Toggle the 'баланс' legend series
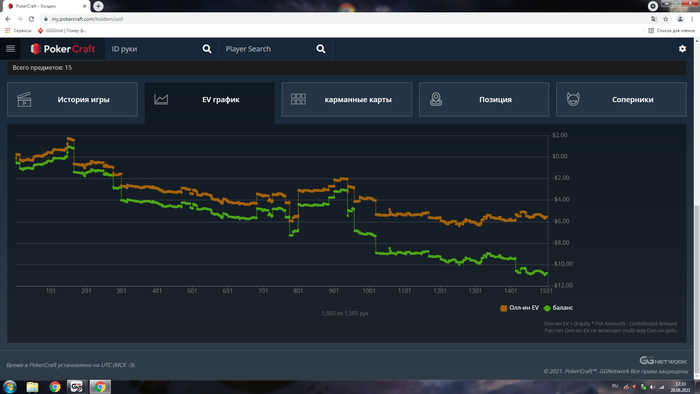Image resolution: width=700 pixels, height=394 pixels. point(558,308)
